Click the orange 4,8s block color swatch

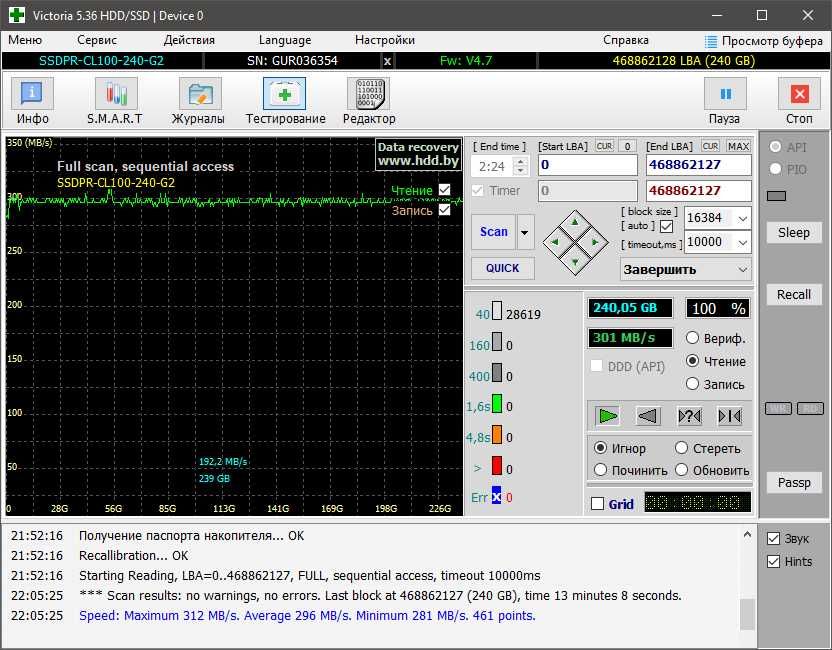(x=497, y=434)
